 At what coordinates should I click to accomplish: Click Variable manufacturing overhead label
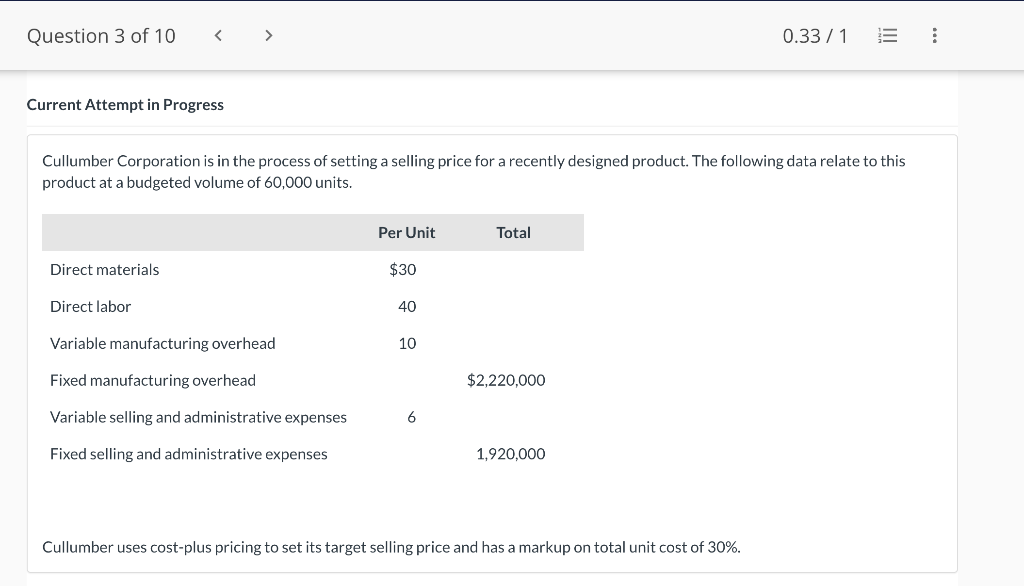pos(163,344)
